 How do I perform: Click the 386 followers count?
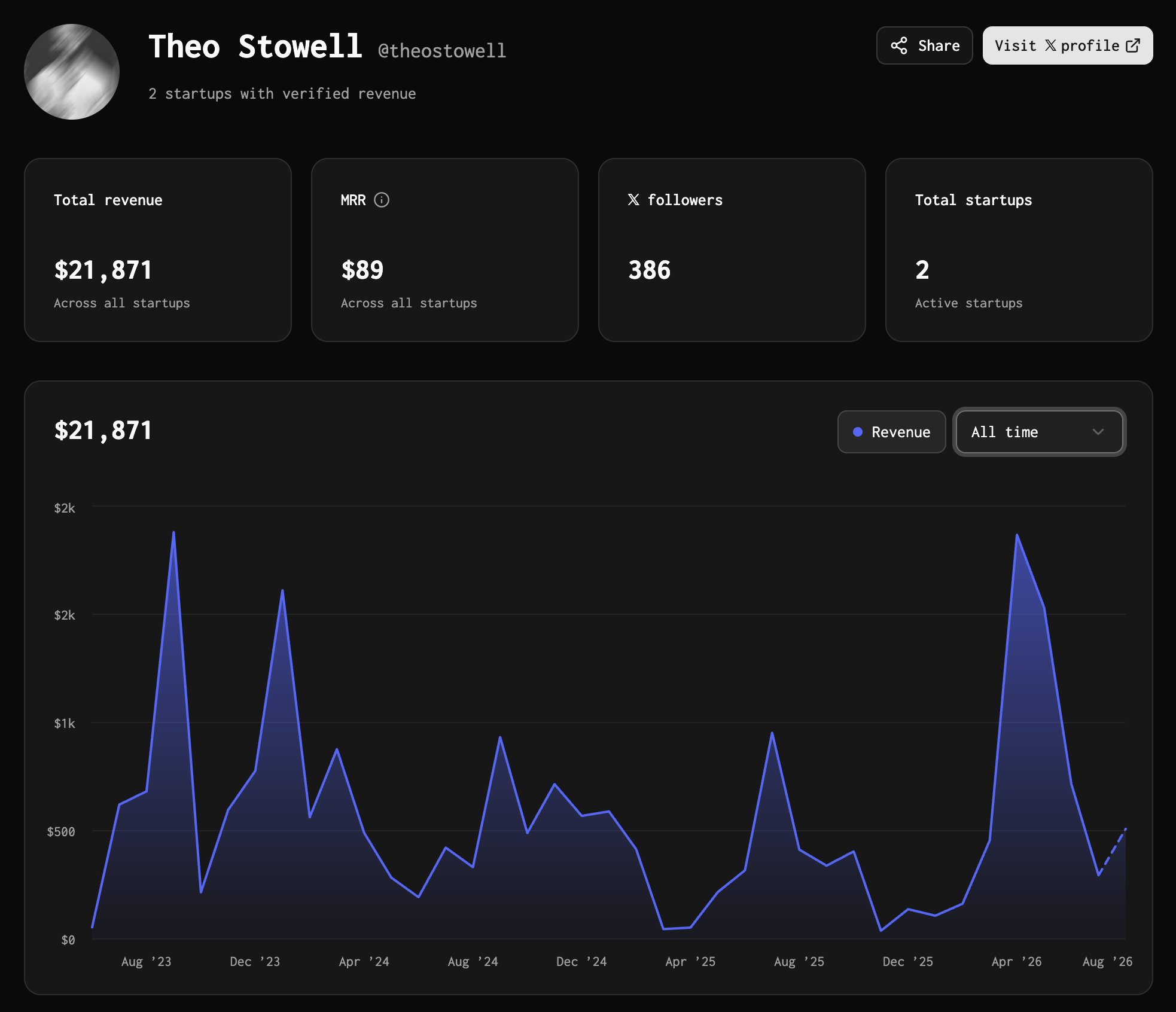coord(650,270)
